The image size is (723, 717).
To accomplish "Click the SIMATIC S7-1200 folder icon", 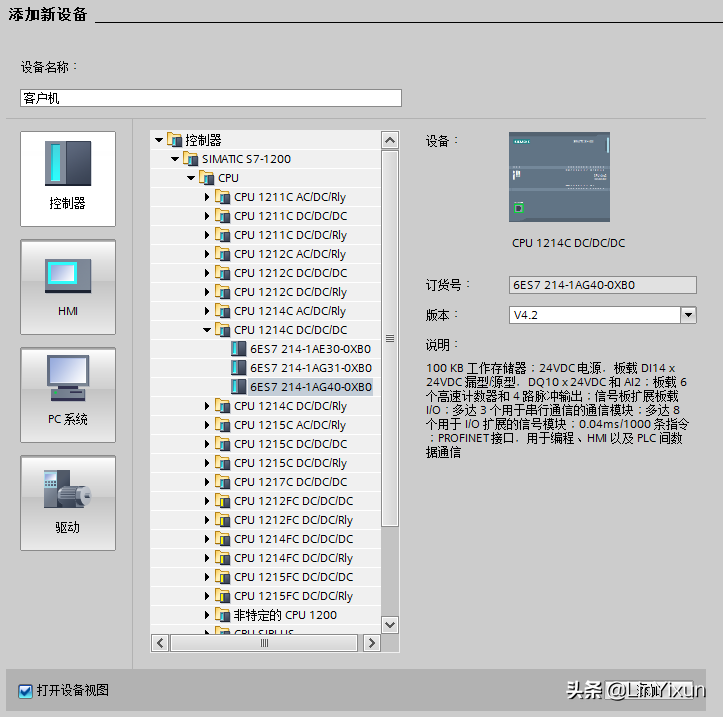I will 190,159.
